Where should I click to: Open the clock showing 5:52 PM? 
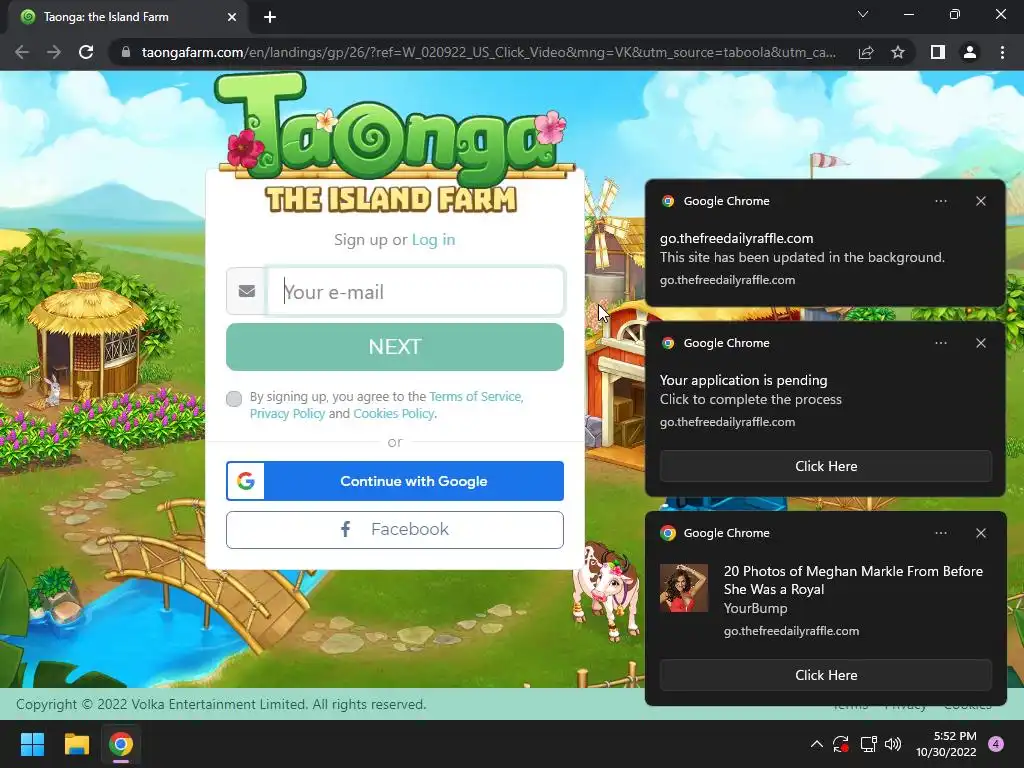[946, 744]
